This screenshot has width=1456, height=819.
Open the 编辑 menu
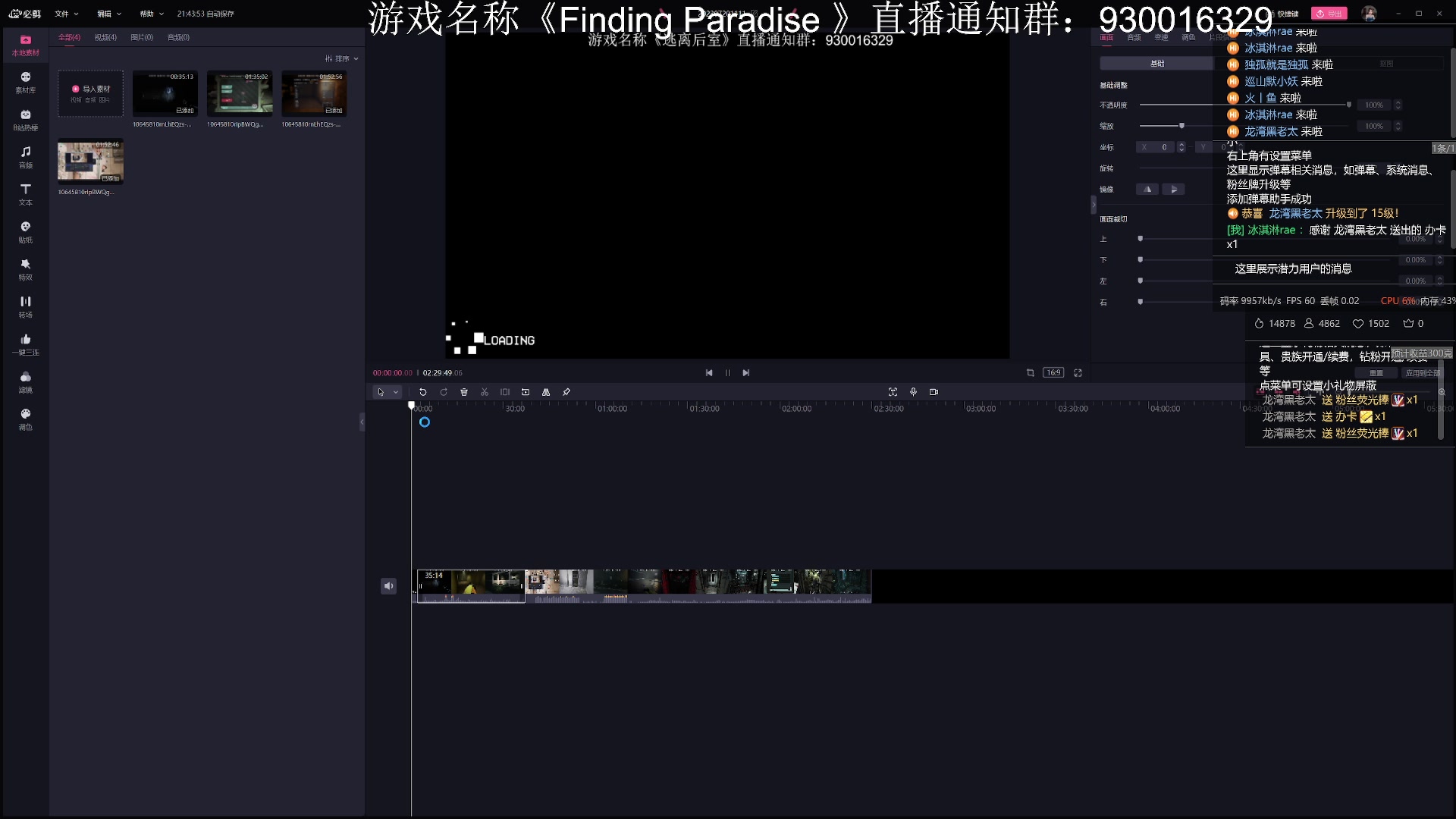tap(108, 14)
